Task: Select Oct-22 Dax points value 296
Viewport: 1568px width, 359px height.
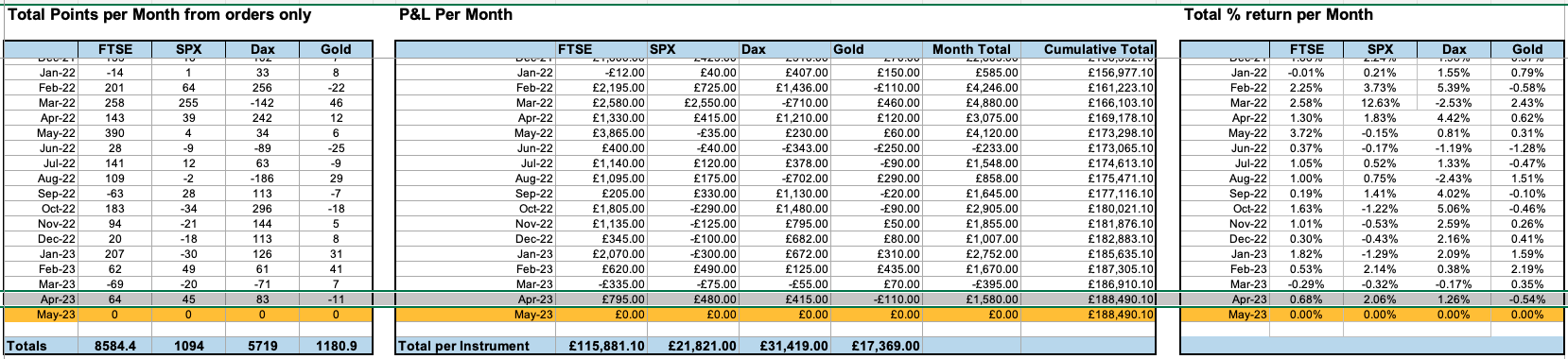Action: click(x=263, y=209)
